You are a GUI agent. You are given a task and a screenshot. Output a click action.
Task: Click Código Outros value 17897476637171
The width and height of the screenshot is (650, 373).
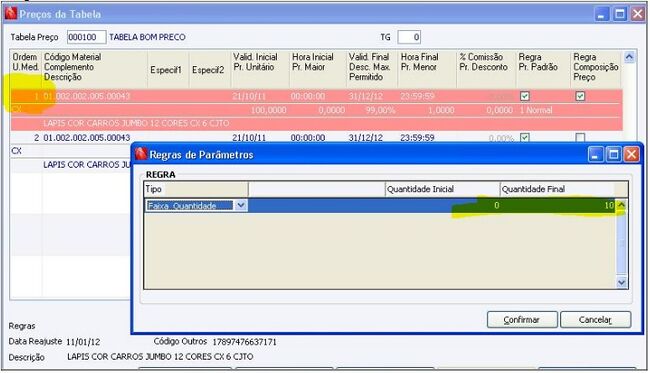(245, 342)
